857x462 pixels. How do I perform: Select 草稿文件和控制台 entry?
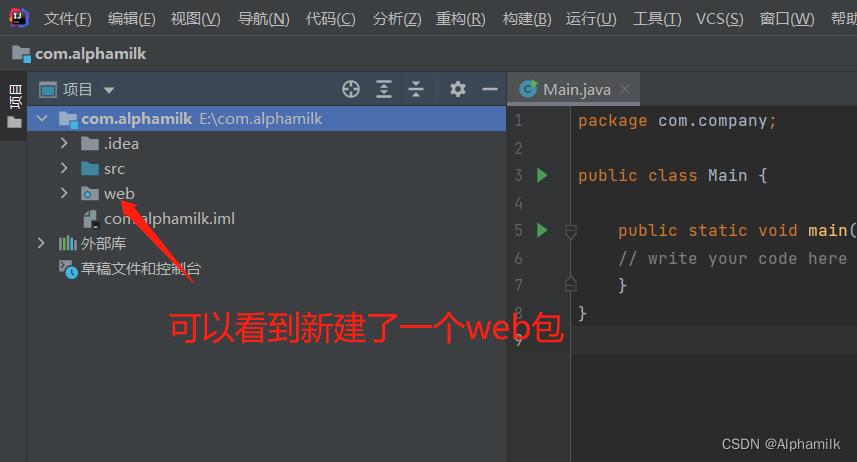[x=141, y=268]
